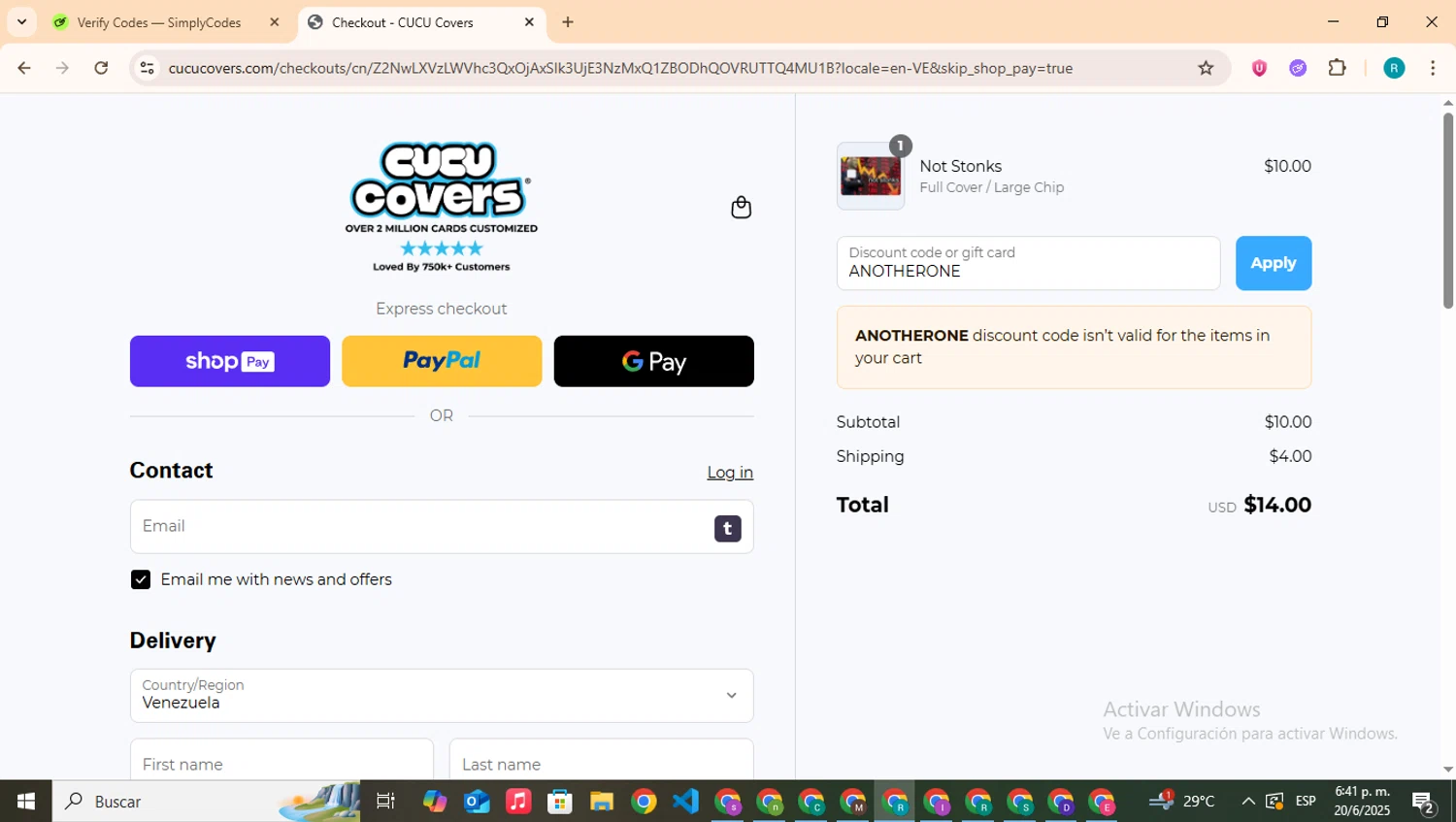Open the Not Stonks product thumbnail
The image size is (1456, 822).
click(x=871, y=177)
